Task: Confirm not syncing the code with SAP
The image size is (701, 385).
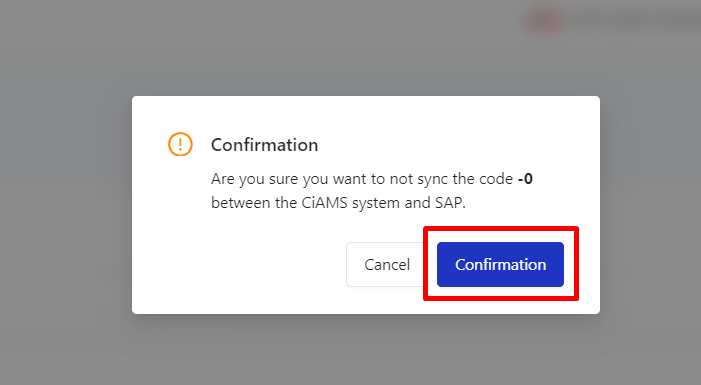Action: click(500, 264)
